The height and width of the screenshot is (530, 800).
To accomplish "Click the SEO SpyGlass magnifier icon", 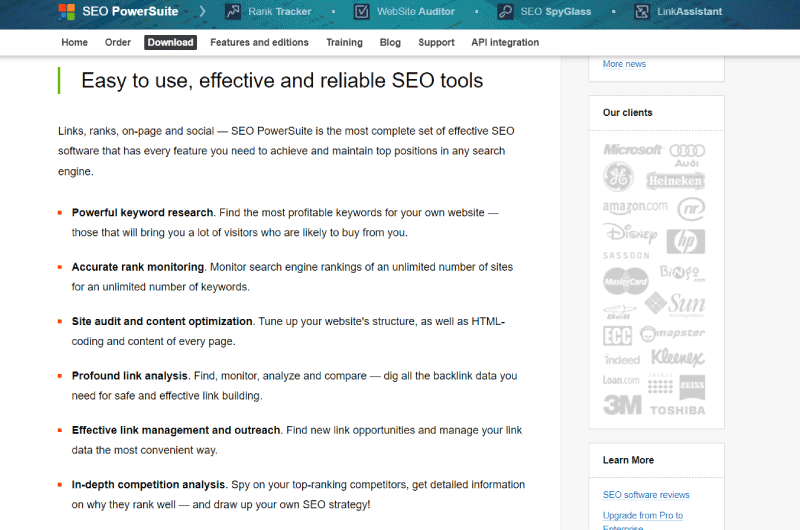I will click(x=505, y=11).
